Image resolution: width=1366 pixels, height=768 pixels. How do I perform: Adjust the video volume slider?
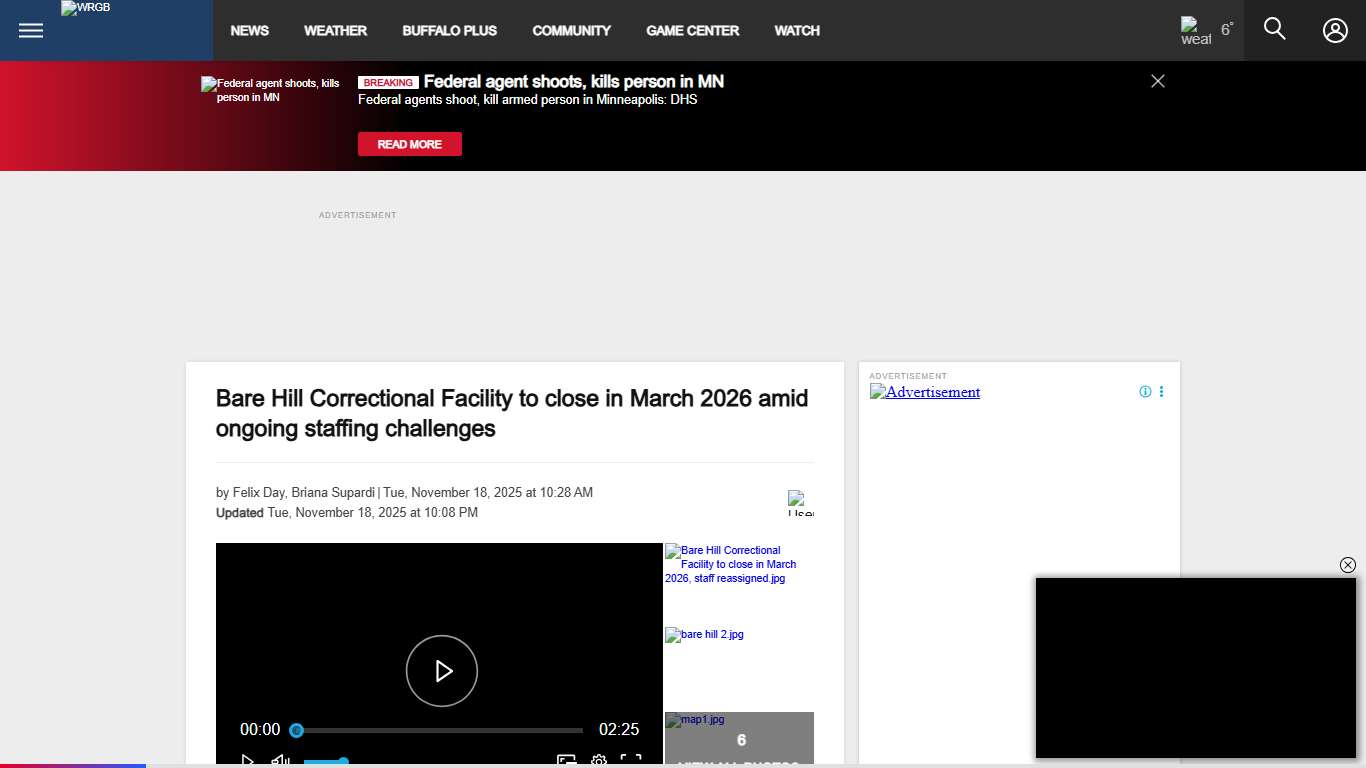(x=326, y=762)
